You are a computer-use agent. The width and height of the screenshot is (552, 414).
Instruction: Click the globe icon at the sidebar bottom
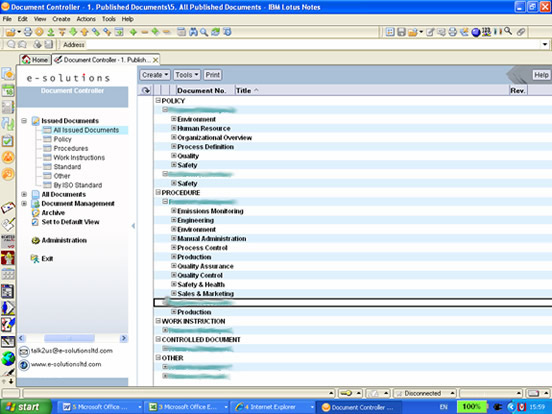[8, 358]
